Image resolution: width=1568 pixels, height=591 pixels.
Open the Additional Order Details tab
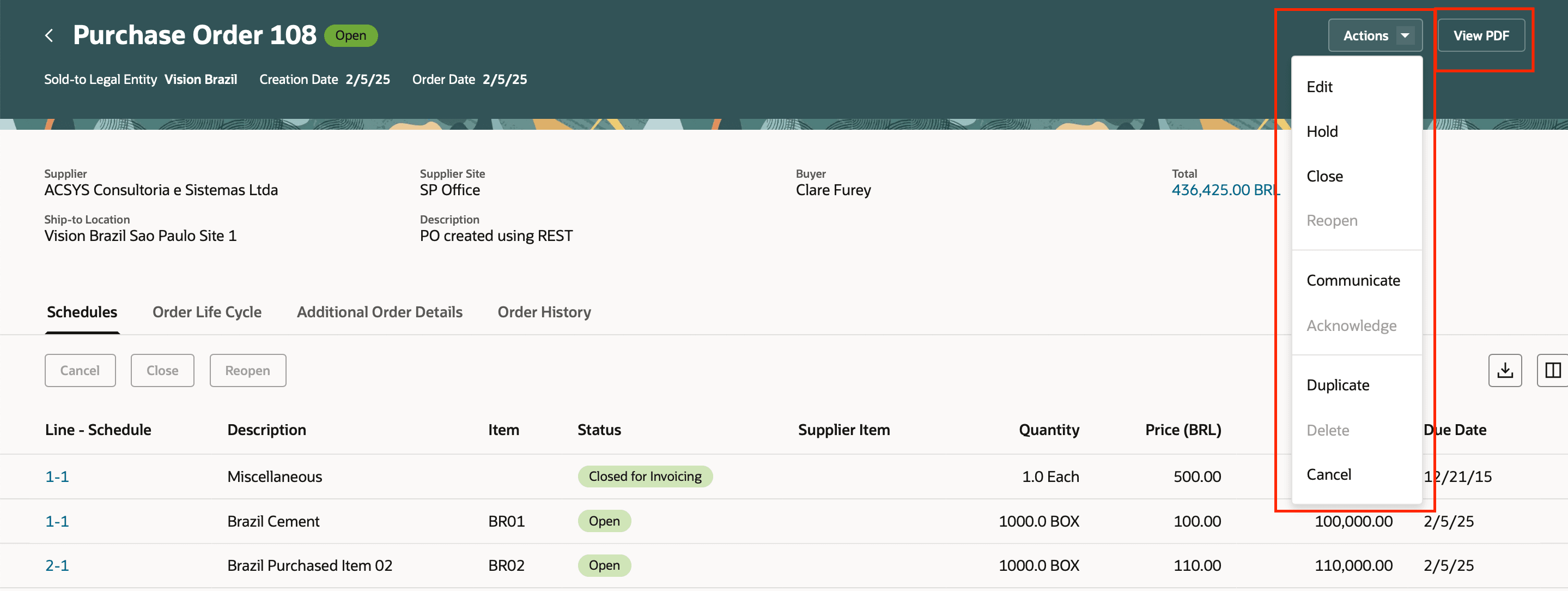(379, 312)
